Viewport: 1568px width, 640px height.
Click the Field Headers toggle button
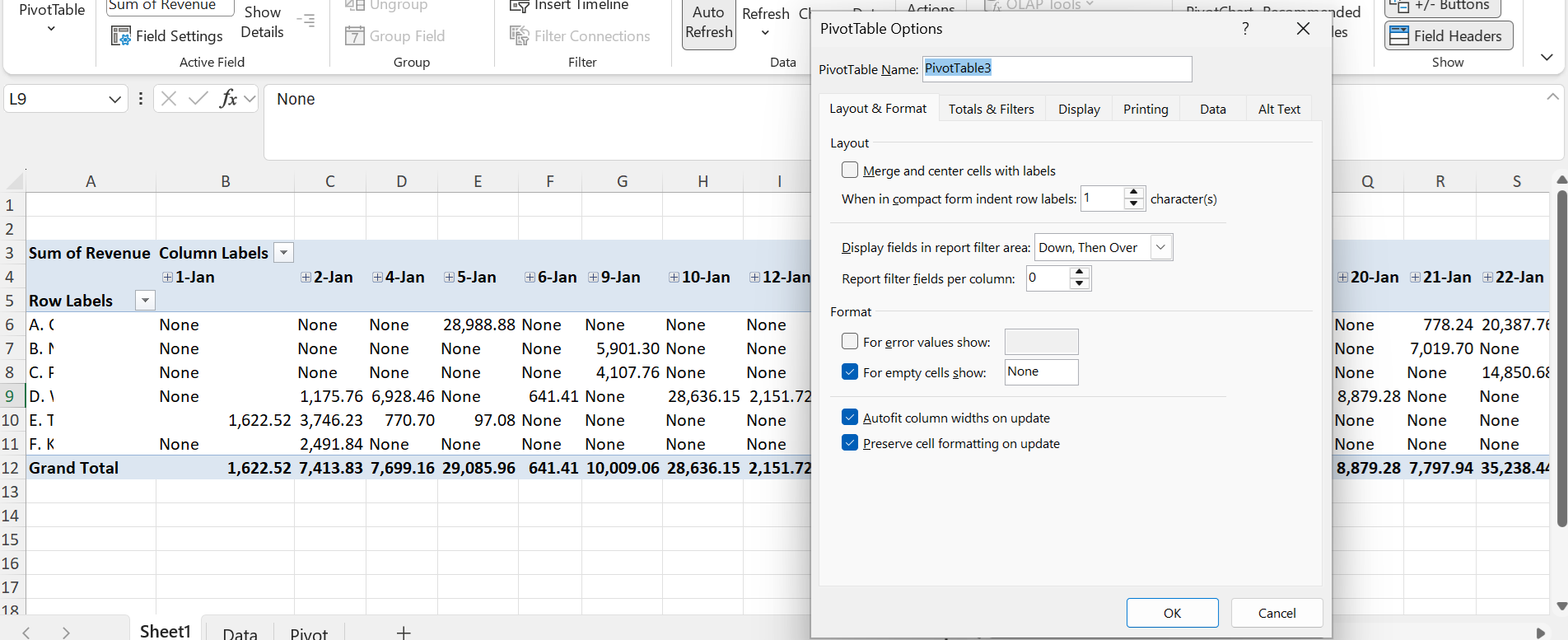pos(1449,35)
